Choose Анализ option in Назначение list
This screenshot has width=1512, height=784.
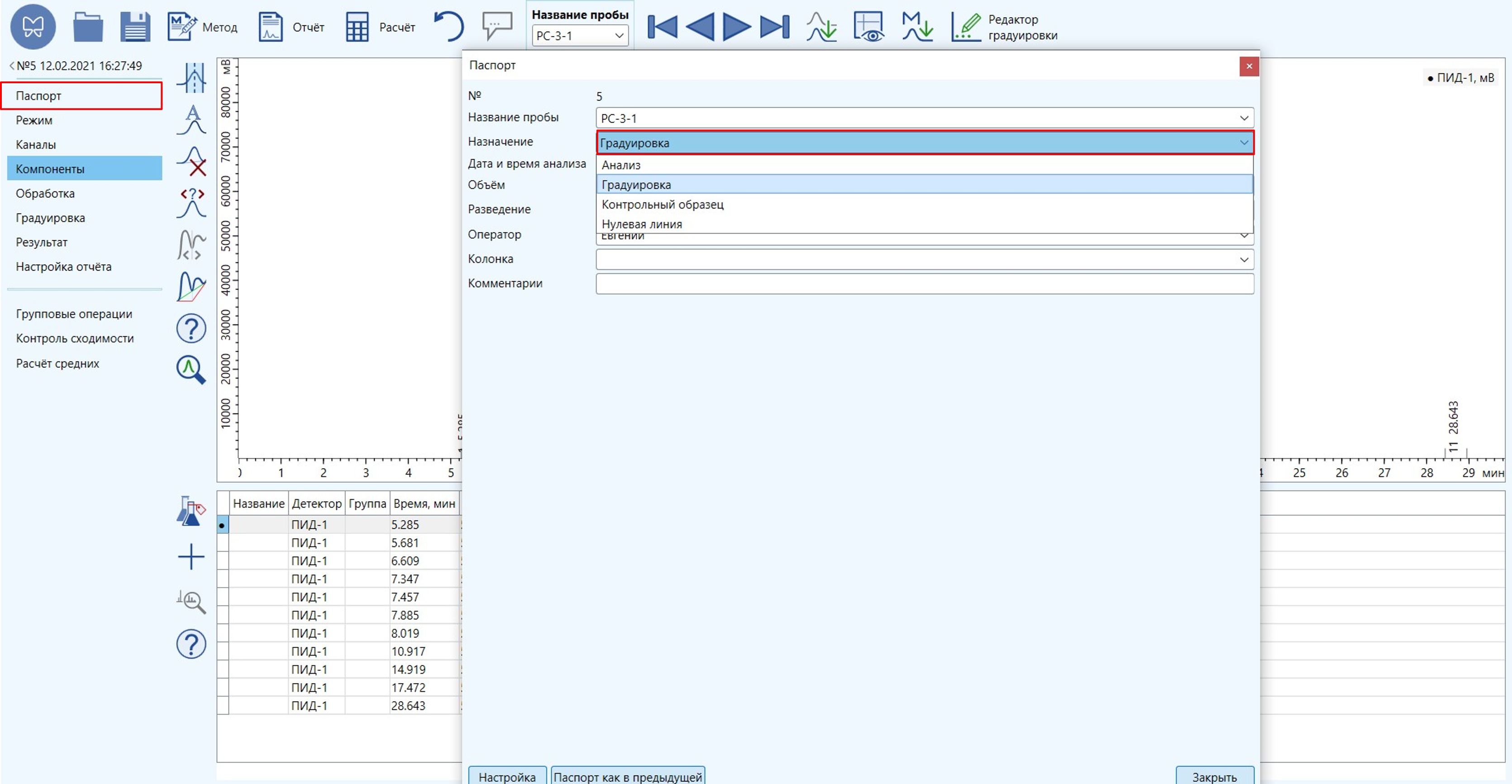[621, 165]
